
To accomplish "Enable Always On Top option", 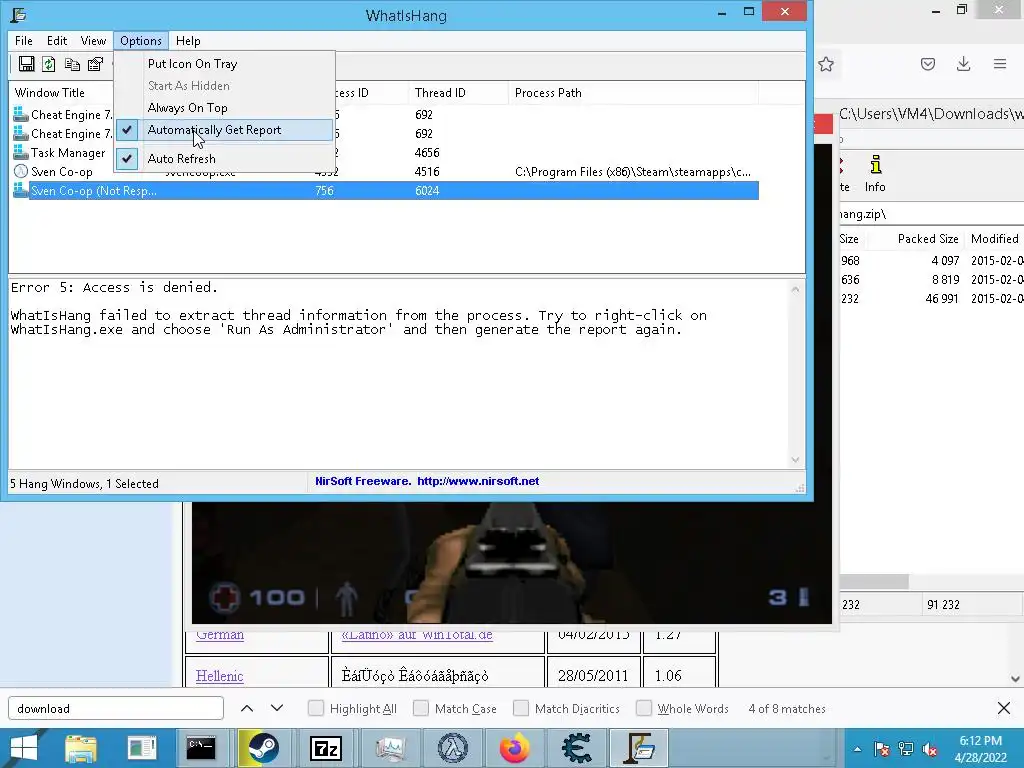I will pyautogui.click(x=225, y=108).
